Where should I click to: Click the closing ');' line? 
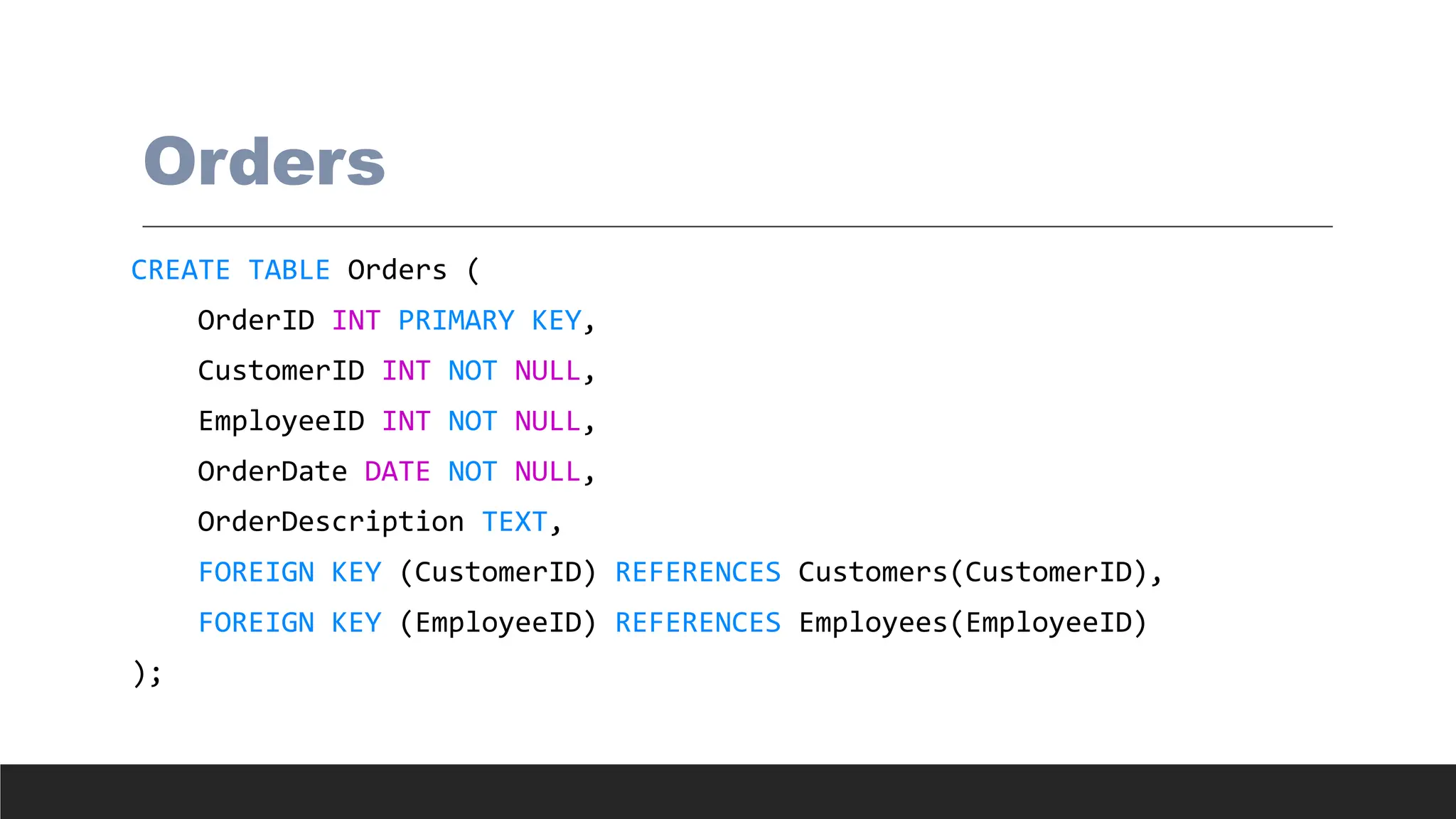tap(148, 673)
